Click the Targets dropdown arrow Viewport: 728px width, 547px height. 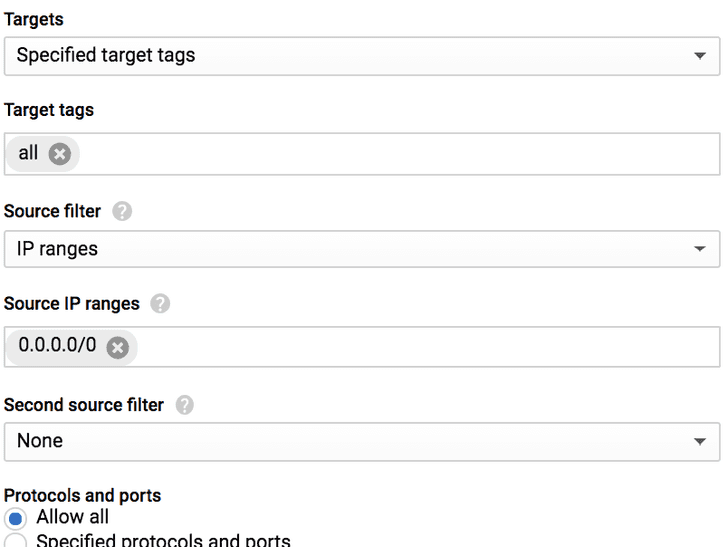tap(700, 56)
